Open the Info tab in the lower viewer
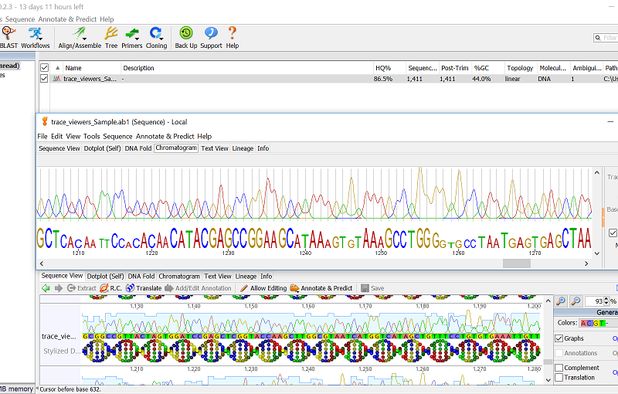Image resolution: width=618 pixels, height=394 pixels. [266, 276]
